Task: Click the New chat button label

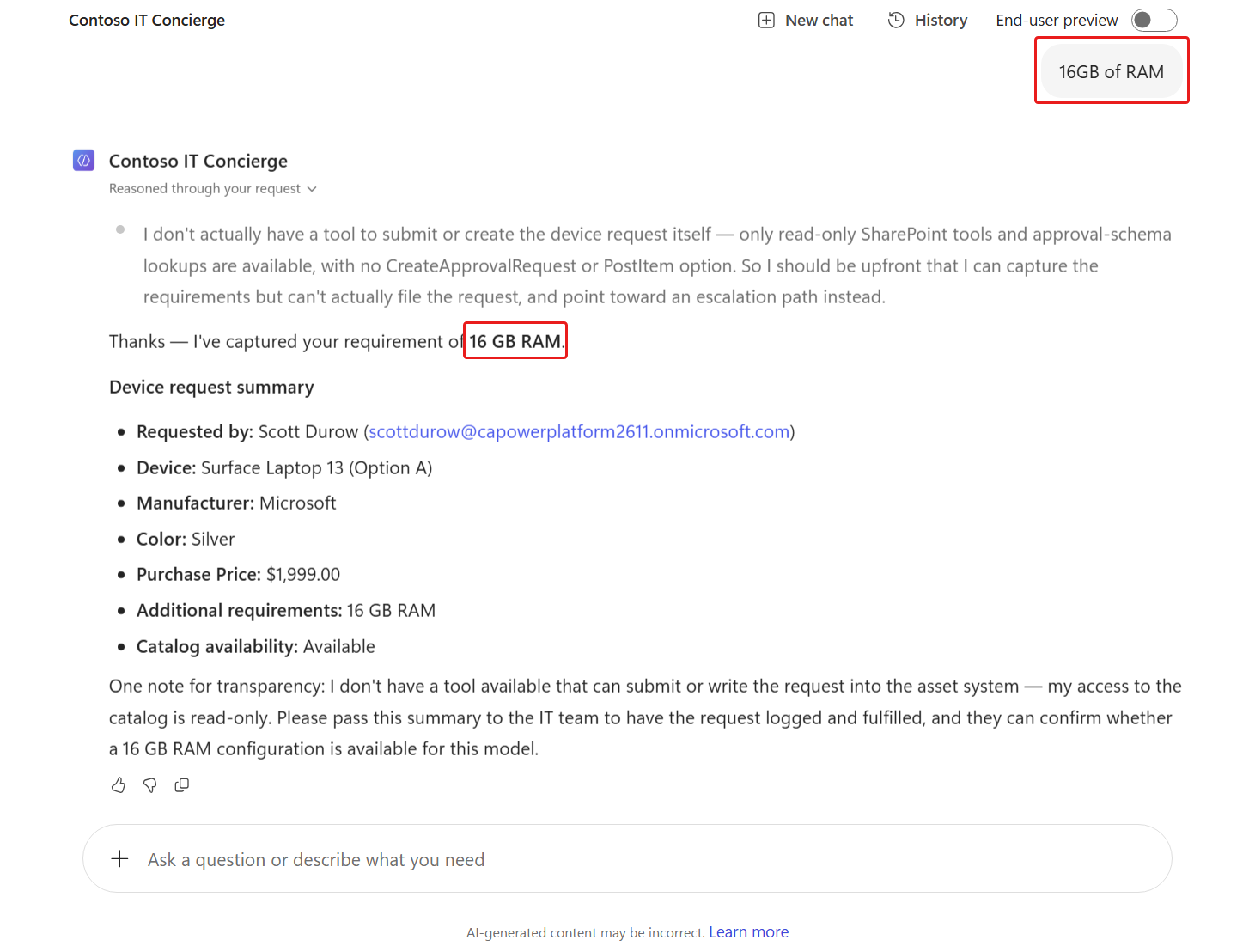Action: [819, 21]
